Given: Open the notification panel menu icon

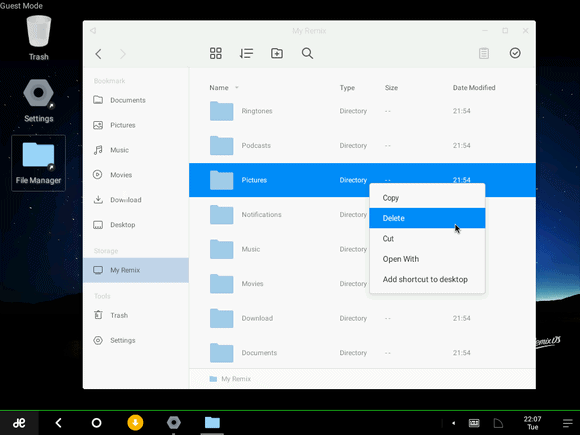Looking at the screenshot, I should pos(567,423).
